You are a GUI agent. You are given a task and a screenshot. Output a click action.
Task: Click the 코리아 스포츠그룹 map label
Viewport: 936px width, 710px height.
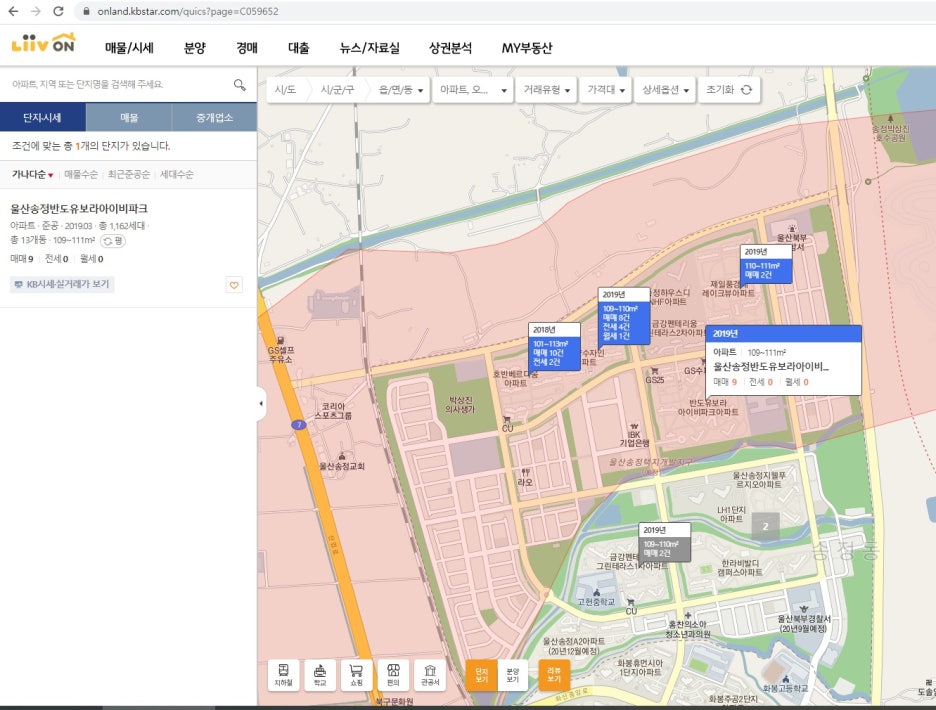tap(333, 411)
